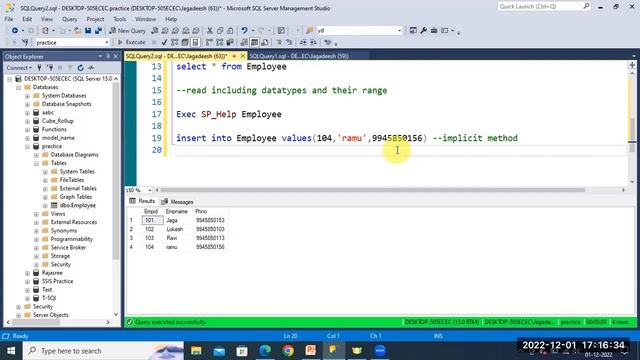Select dbo.Employee in the tree

[78, 205]
